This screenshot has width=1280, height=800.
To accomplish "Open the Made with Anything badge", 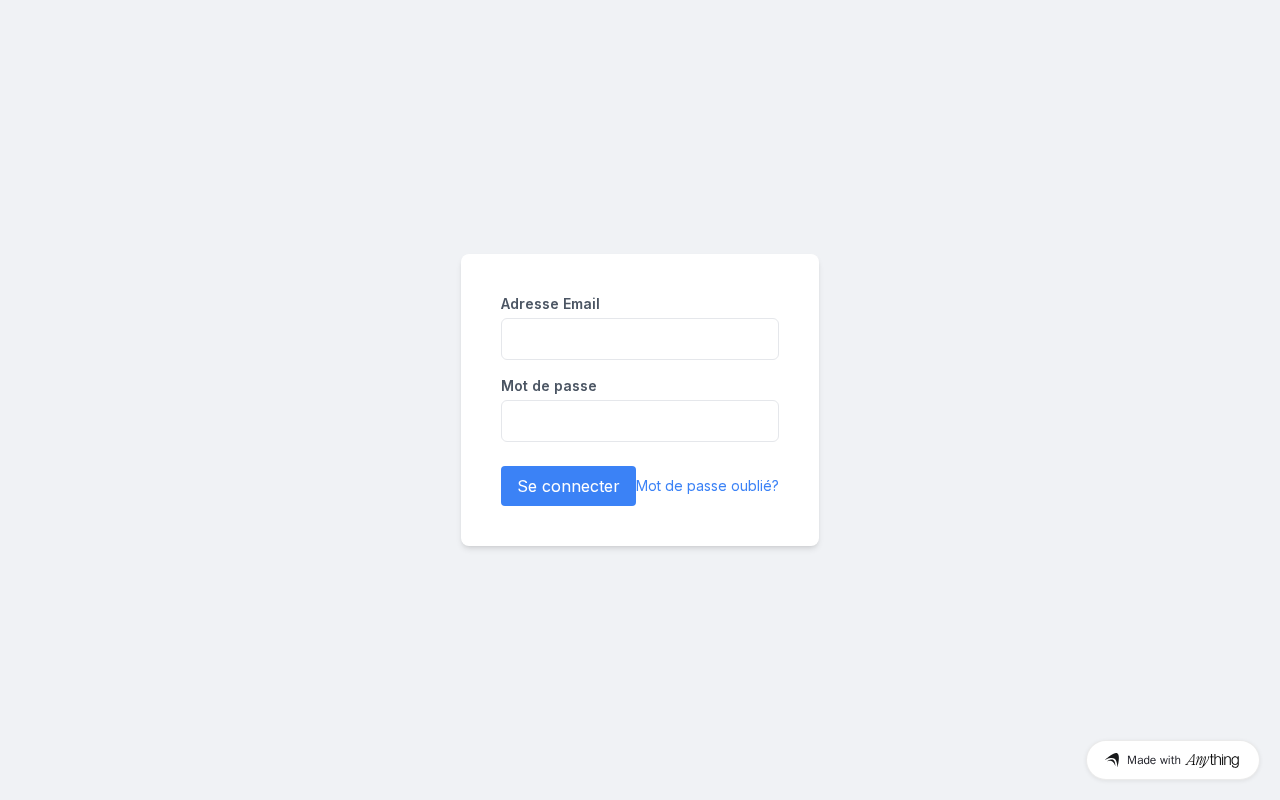I will pos(1173,760).
